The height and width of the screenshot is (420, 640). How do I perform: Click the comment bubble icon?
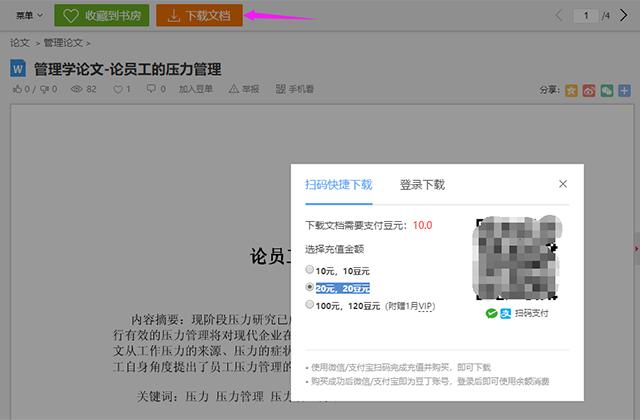(151, 89)
